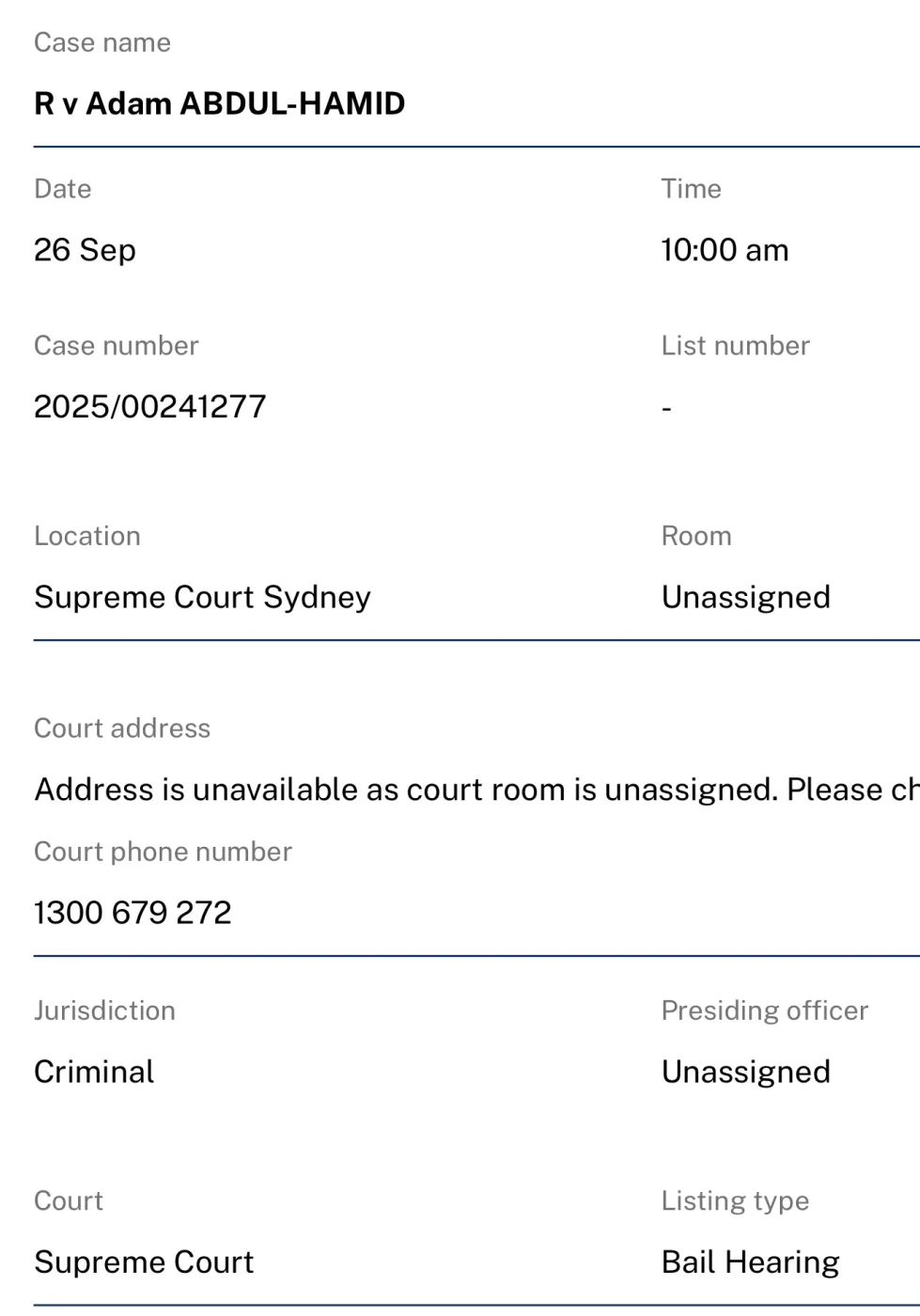Click the List number label
Screen dimensions: 920x1316
coord(735,346)
